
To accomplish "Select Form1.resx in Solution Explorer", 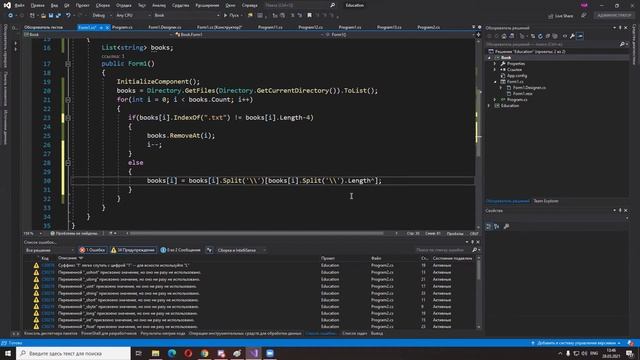I will click(x=522, y=93).
